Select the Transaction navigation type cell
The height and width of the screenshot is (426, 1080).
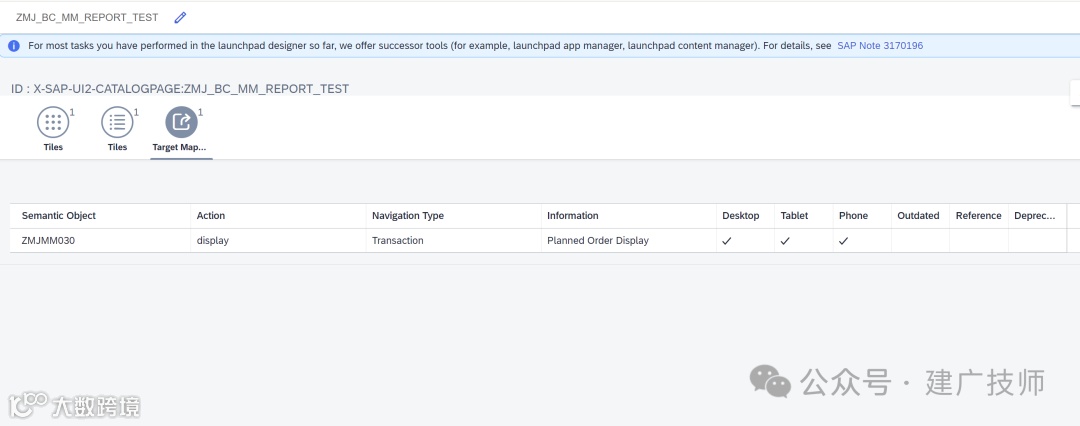click(x=397, y=241)
